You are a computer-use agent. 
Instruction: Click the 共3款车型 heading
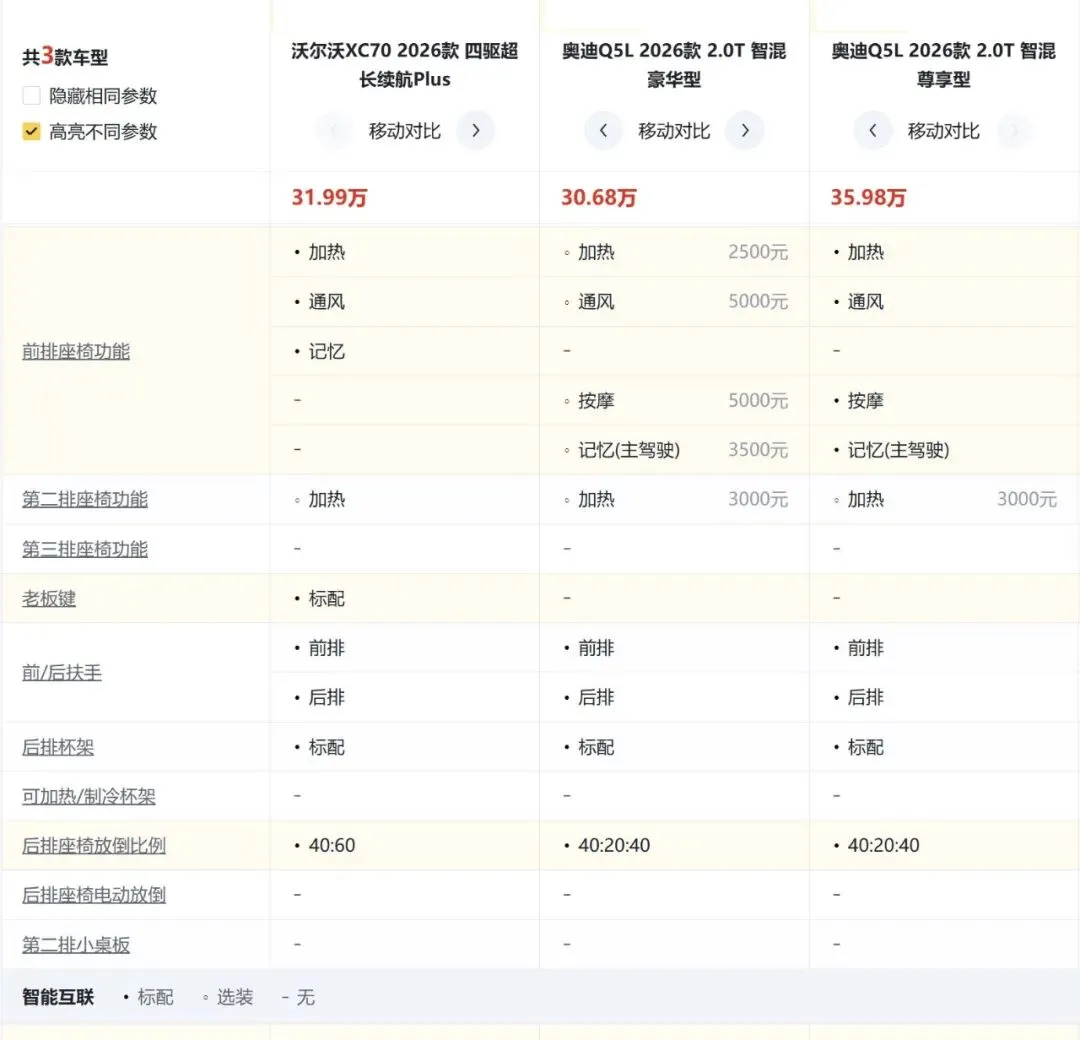(65, 56)
